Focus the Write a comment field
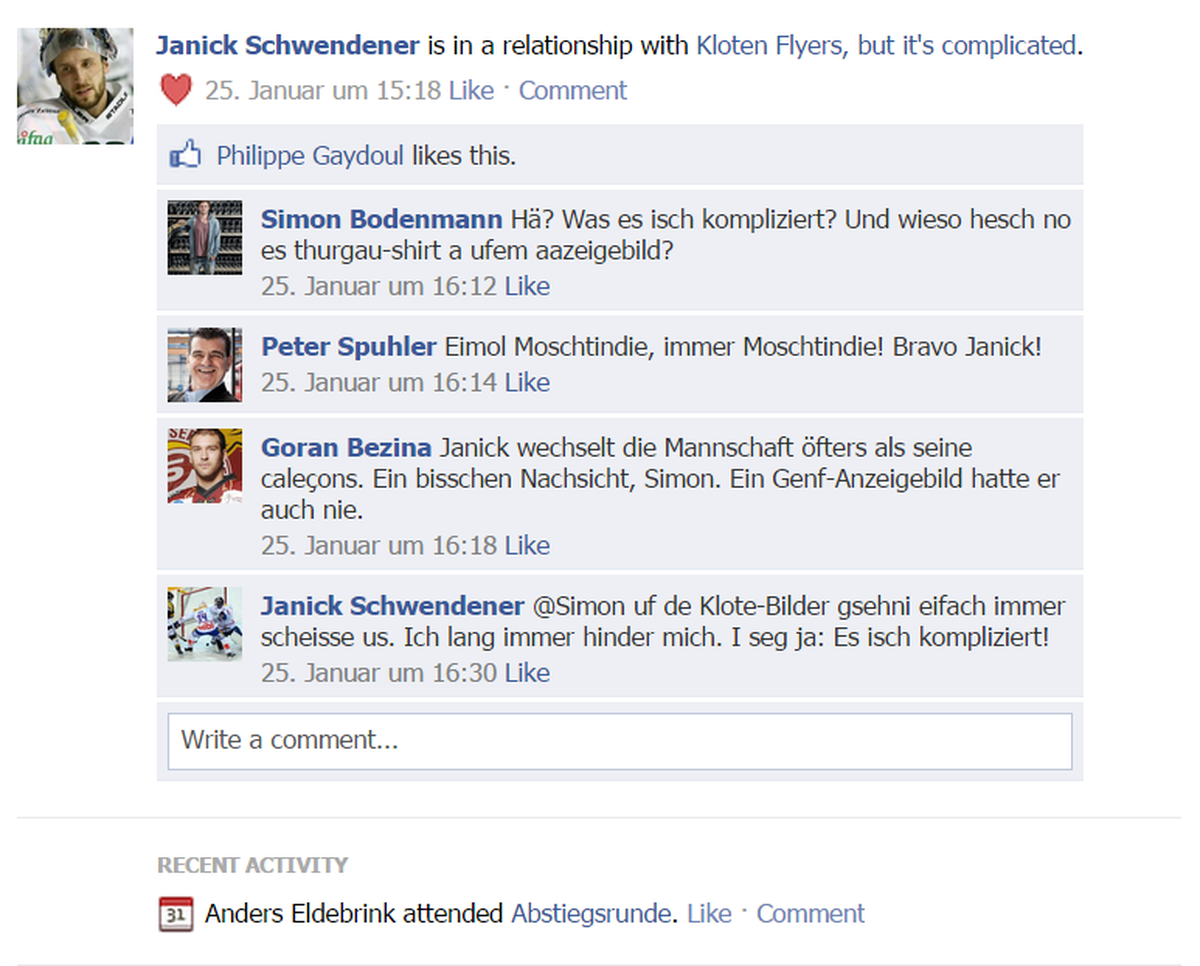Screen dimensions: 1200x966 (620, 741)
